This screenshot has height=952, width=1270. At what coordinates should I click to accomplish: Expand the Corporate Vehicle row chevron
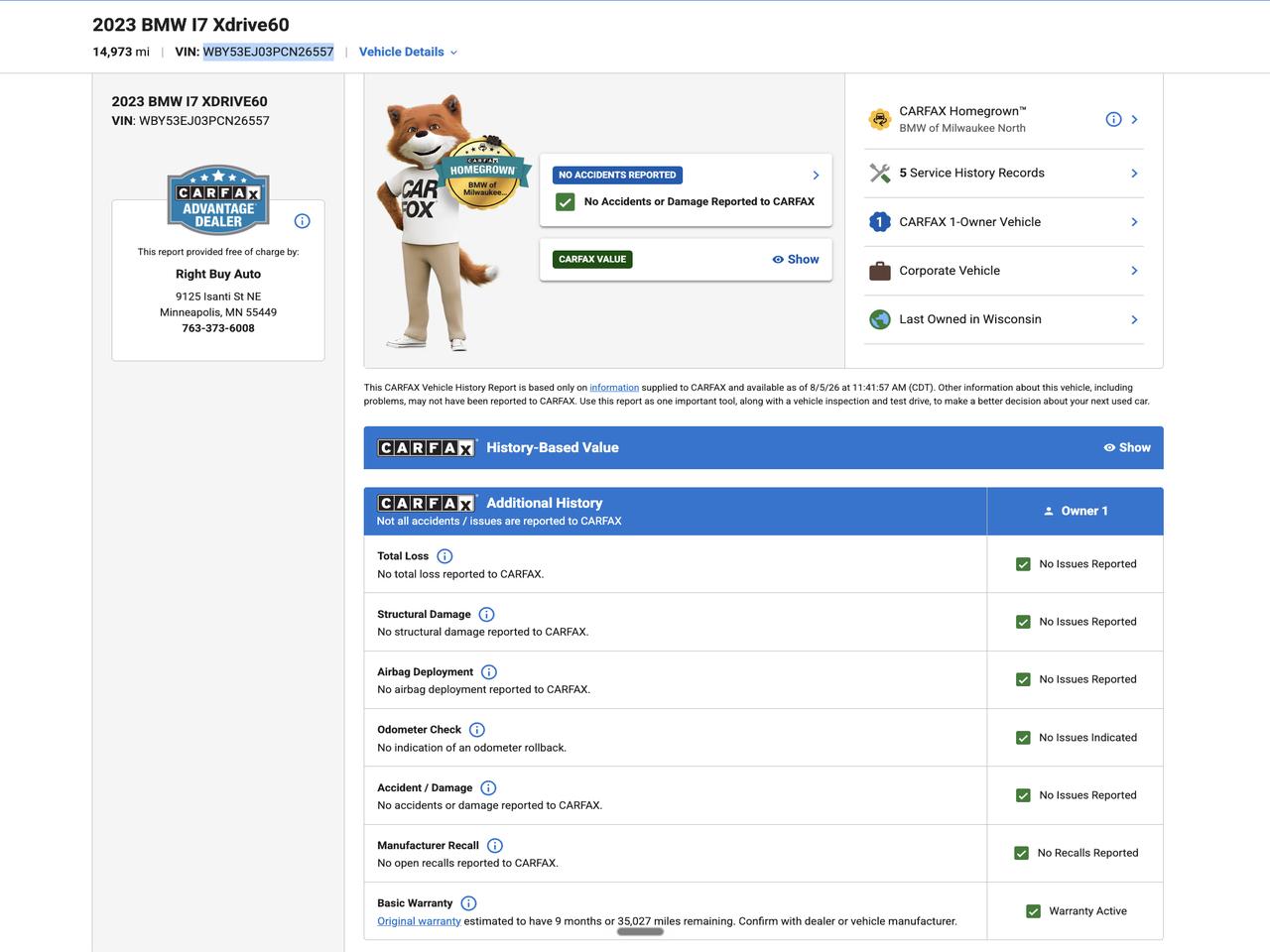click(x=1134, y=271)
